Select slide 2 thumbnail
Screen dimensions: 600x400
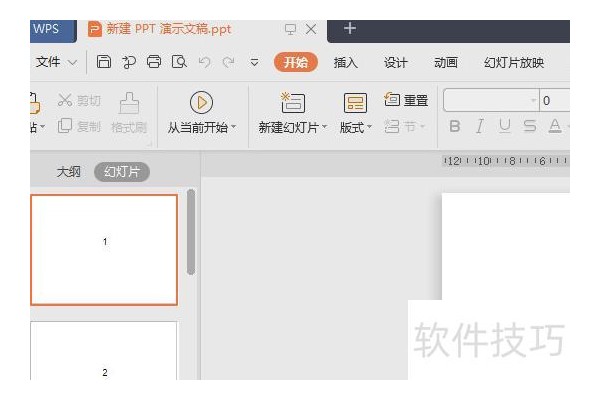[x=104, y=351]
